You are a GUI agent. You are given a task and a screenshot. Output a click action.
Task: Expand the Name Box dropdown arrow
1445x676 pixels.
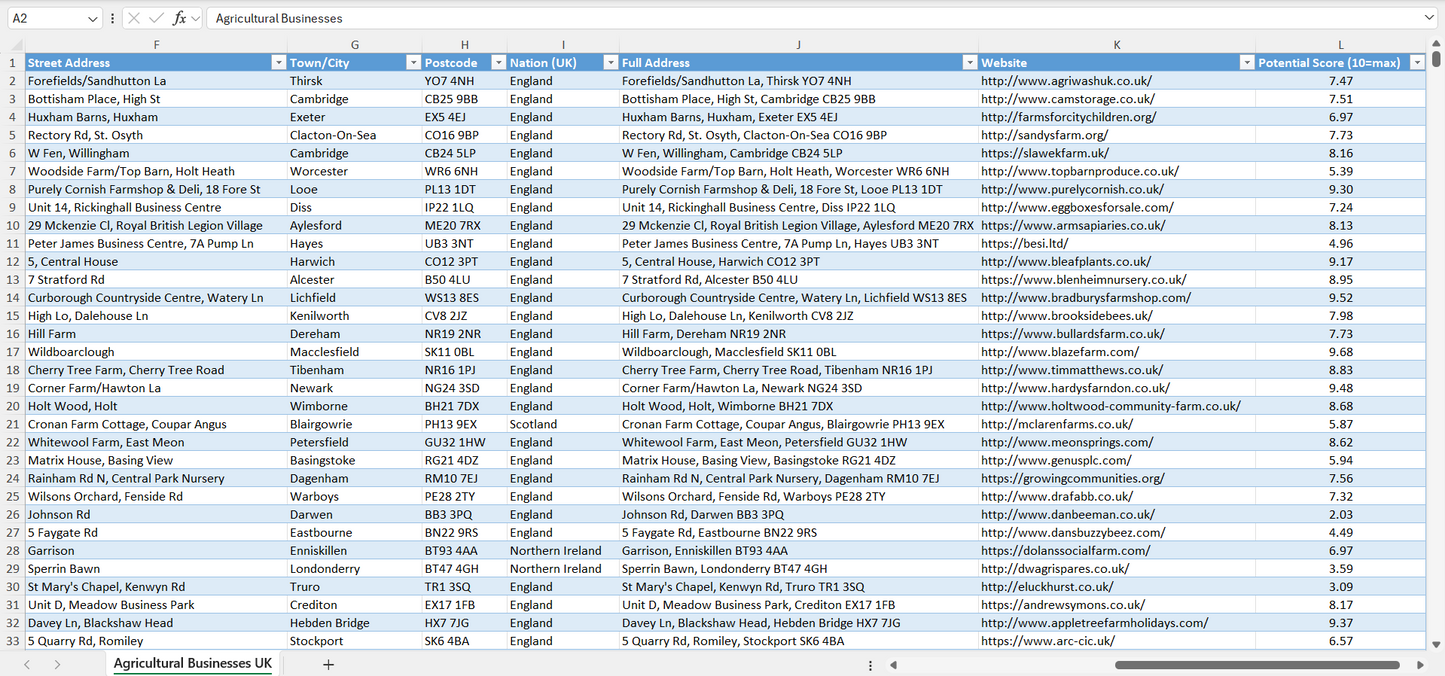pos(93,17)
